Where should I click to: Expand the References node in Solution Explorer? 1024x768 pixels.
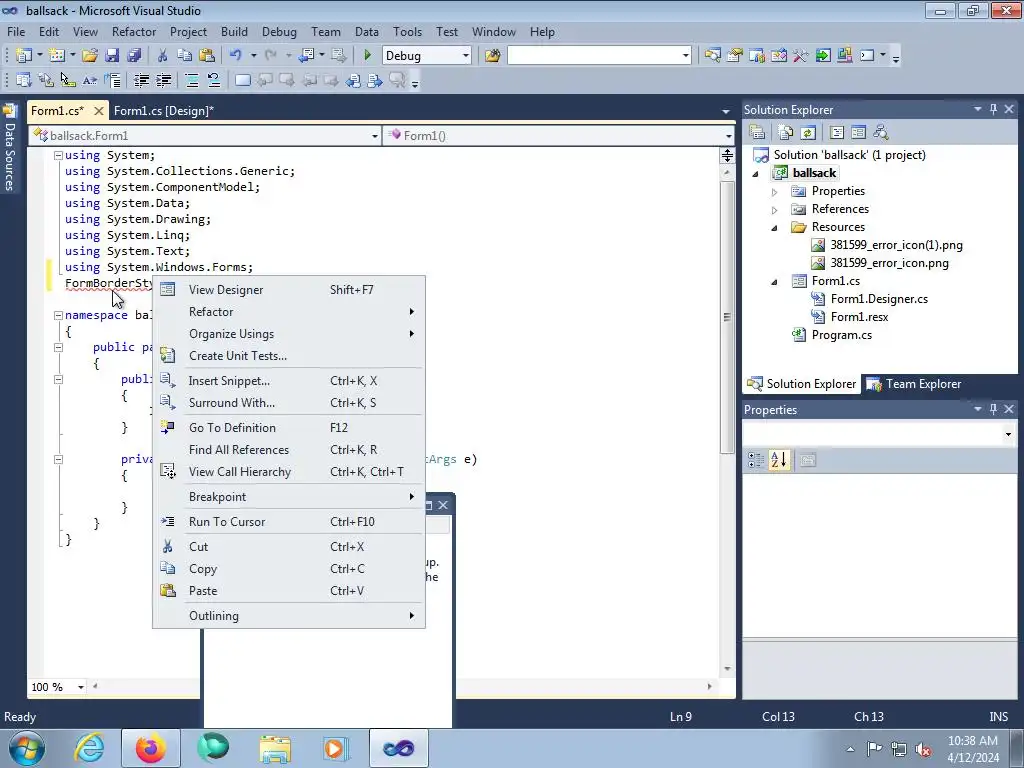pos(775,210)
